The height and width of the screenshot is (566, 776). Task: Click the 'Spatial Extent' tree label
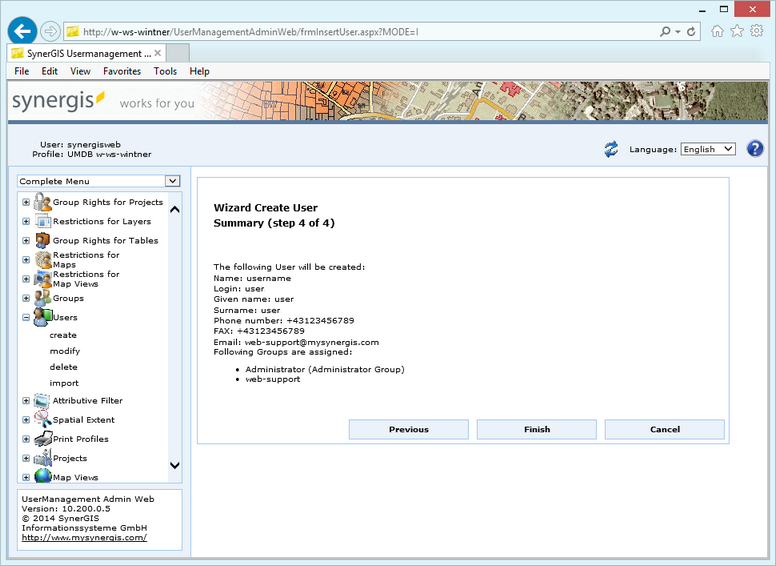tap(84, 420)
